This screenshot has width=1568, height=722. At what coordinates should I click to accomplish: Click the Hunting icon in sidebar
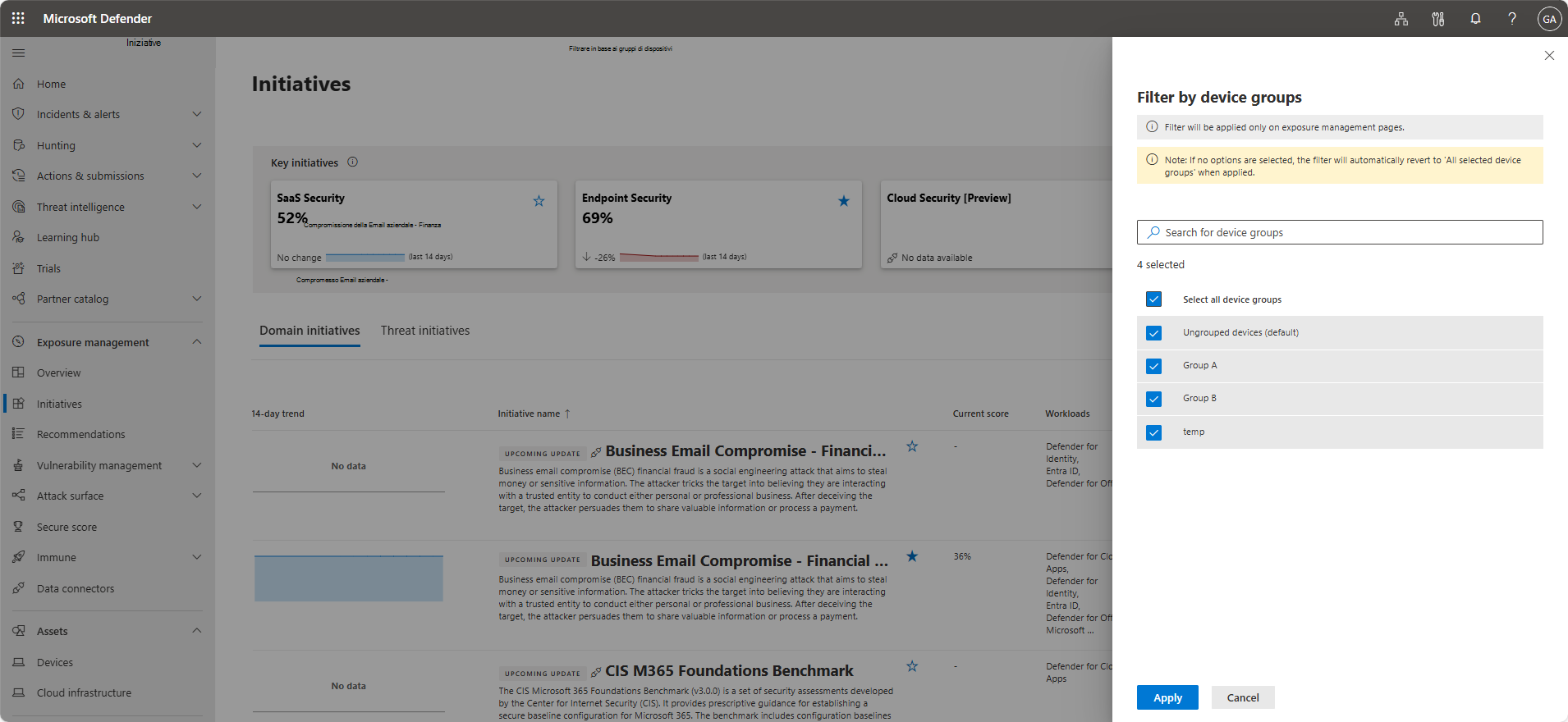tap(18, 145)
